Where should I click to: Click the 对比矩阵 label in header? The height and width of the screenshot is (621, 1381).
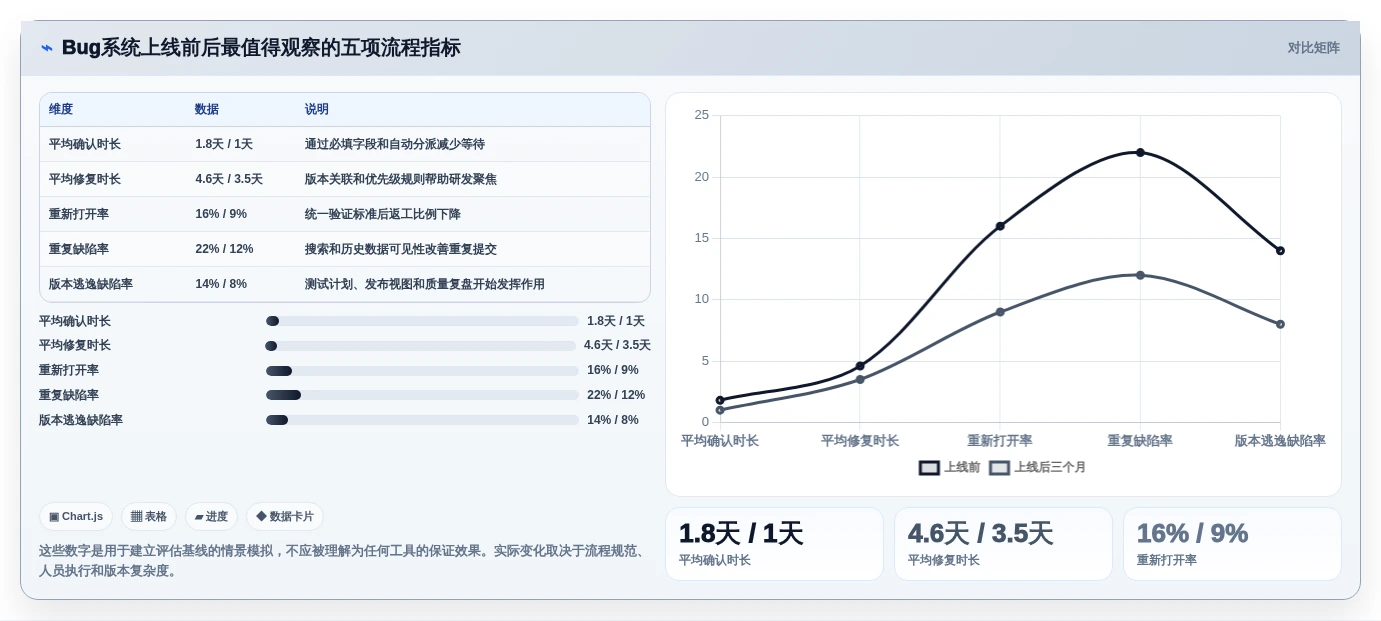[1313, 48]
